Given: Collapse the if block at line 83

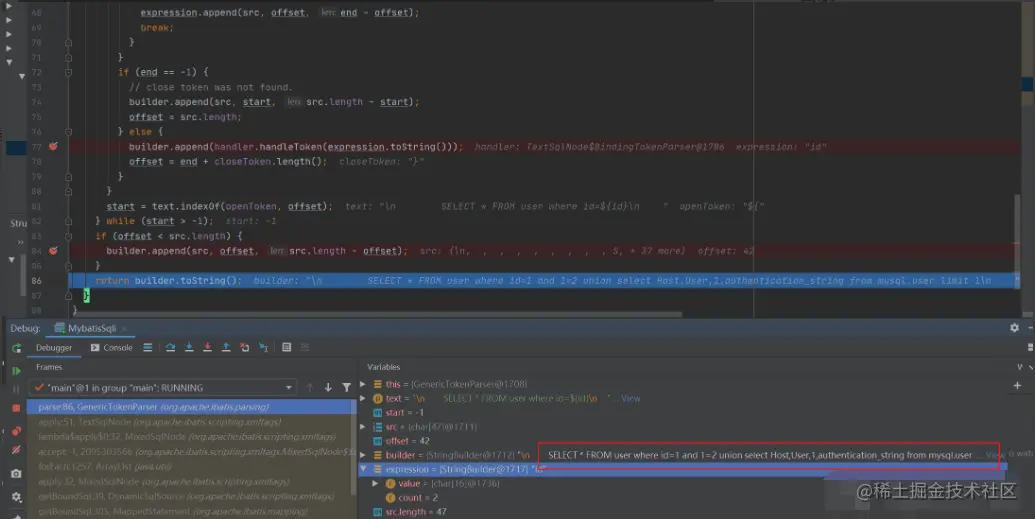Looking at the screenshot, I should coord(69,236).
